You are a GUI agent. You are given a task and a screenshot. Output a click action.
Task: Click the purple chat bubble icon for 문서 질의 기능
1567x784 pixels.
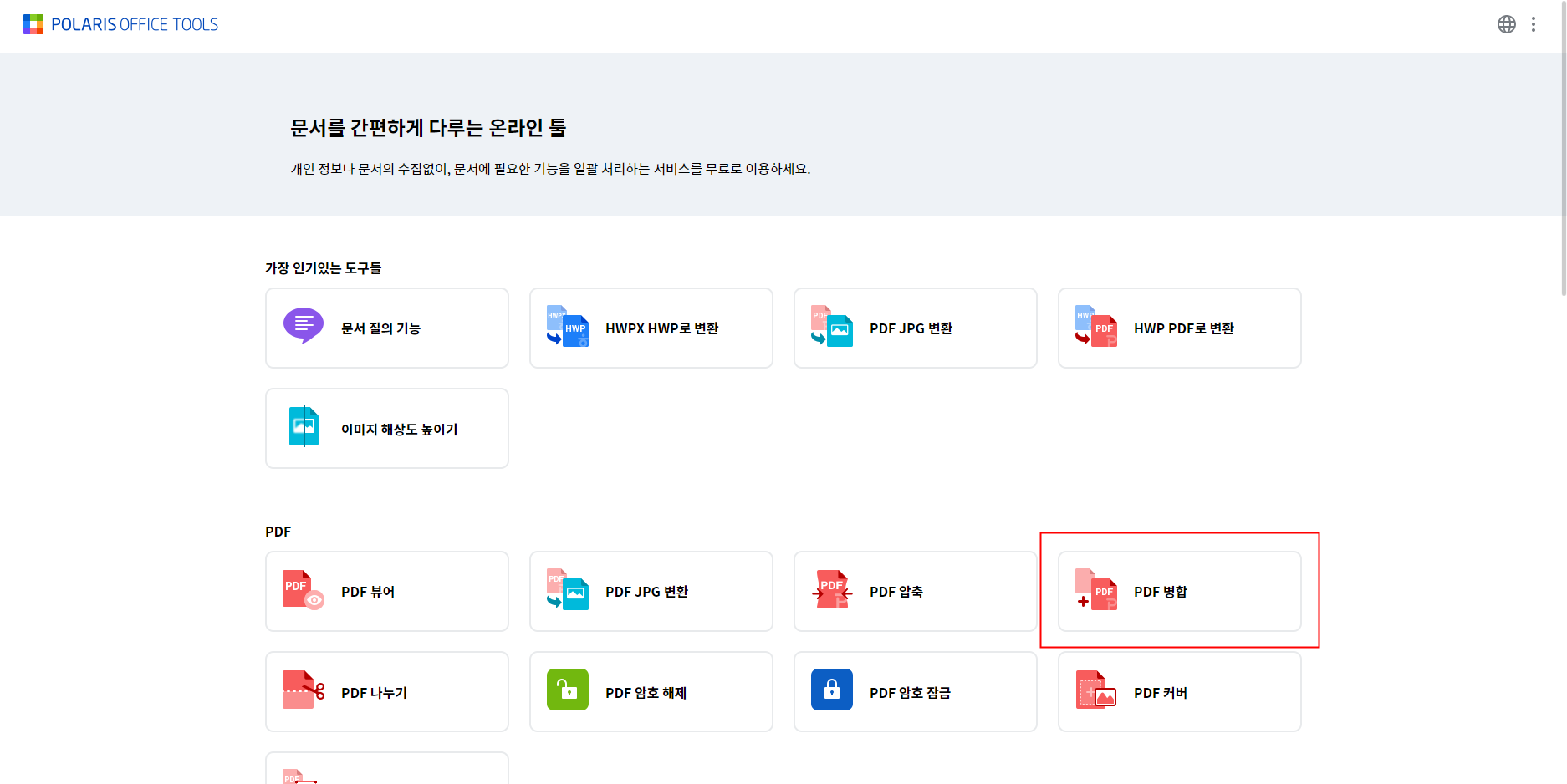click(304, 326)
